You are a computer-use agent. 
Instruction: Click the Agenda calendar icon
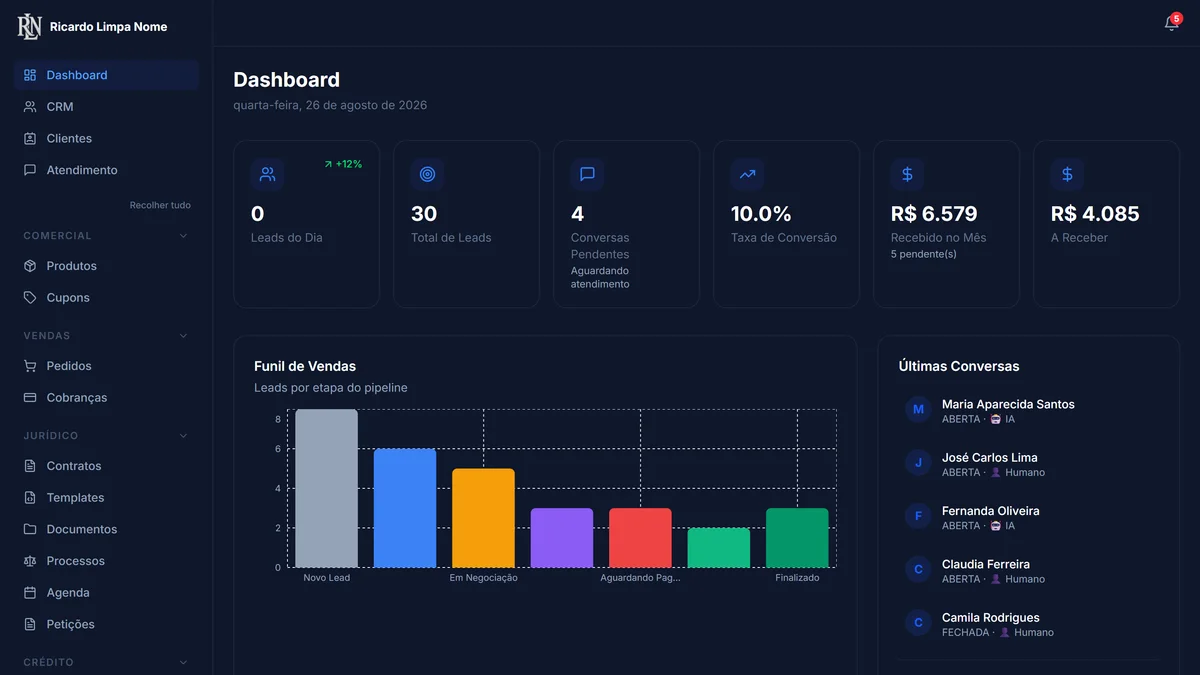pos(30,593)
